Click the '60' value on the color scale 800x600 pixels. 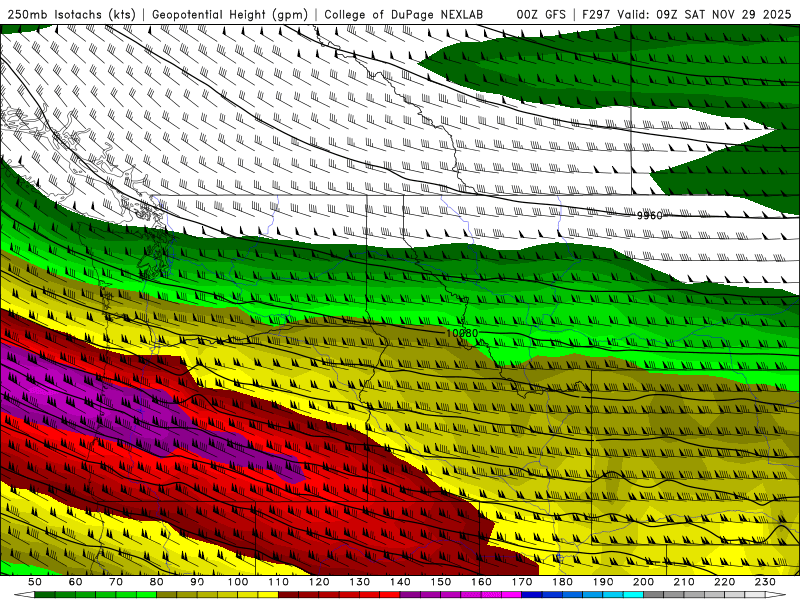75,582
